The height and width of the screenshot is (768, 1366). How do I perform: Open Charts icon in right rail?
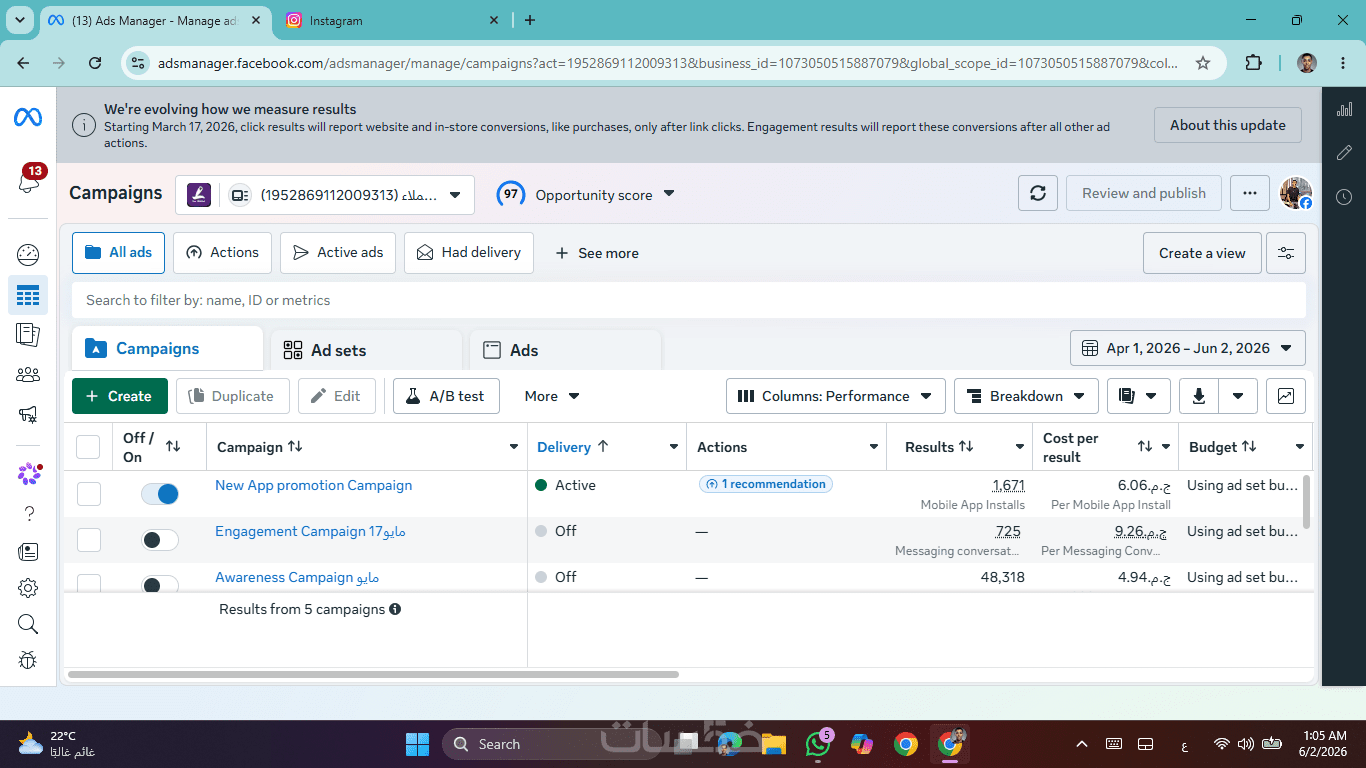(x=1344, y=109)
